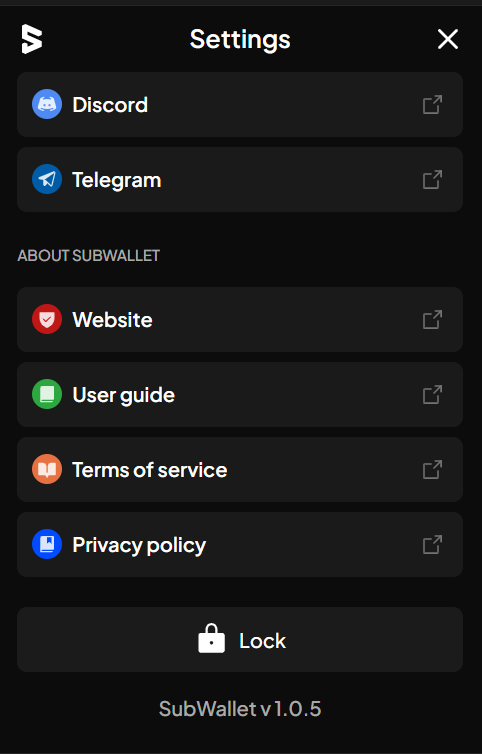Open Privacy policy external link arrow
This screenshot has width=482, height=754.
tap(432, 544)
